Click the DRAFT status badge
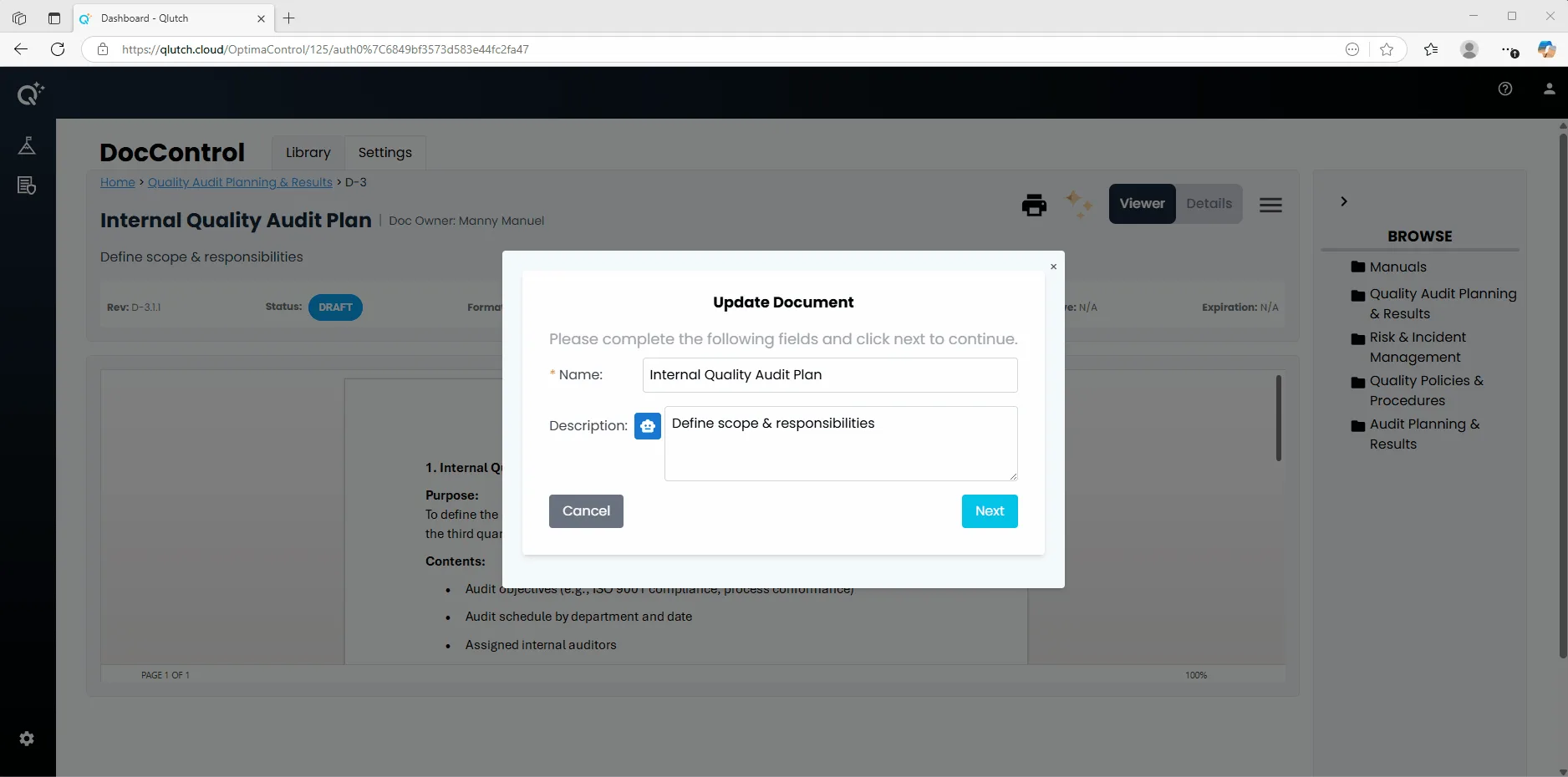The image size is (1568, 777). coord(335,307)
